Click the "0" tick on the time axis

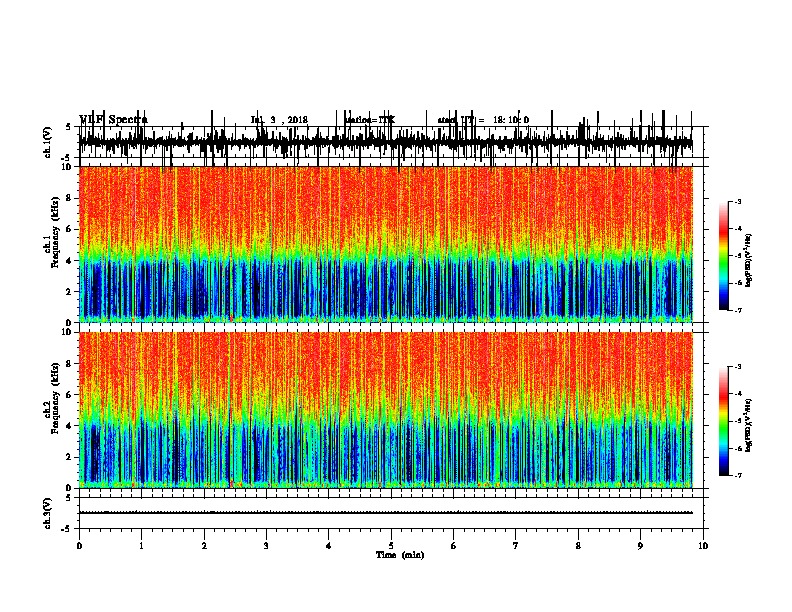click(79, 546)
